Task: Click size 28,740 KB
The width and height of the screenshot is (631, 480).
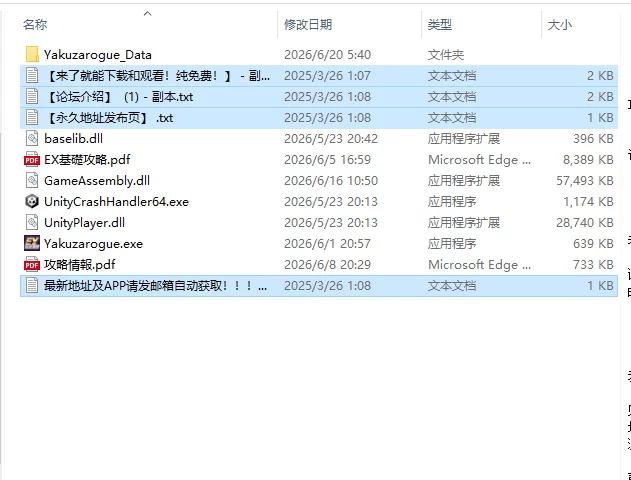Action: [x=585, y=222]
